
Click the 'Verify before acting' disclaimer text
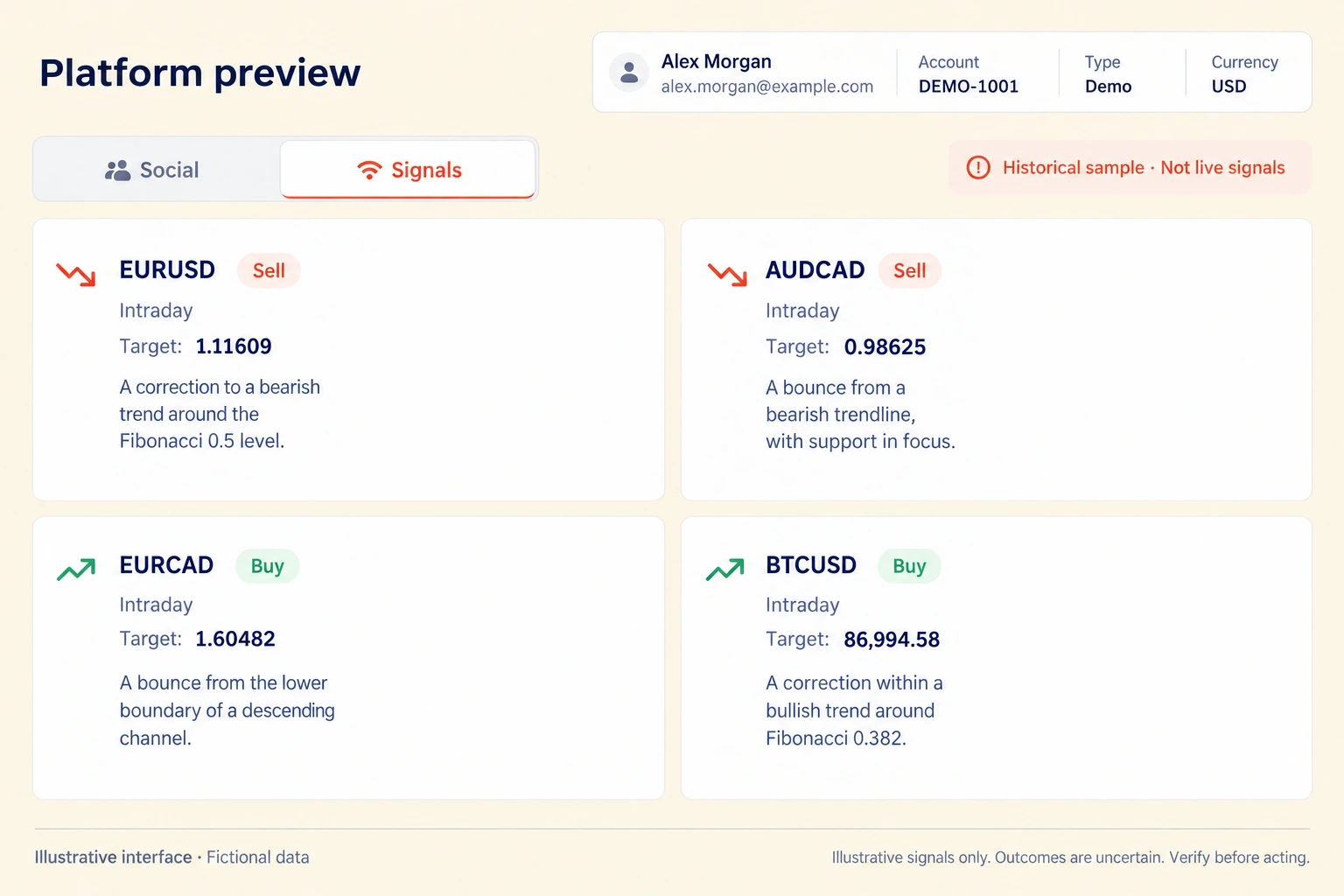click(1239, 857)
